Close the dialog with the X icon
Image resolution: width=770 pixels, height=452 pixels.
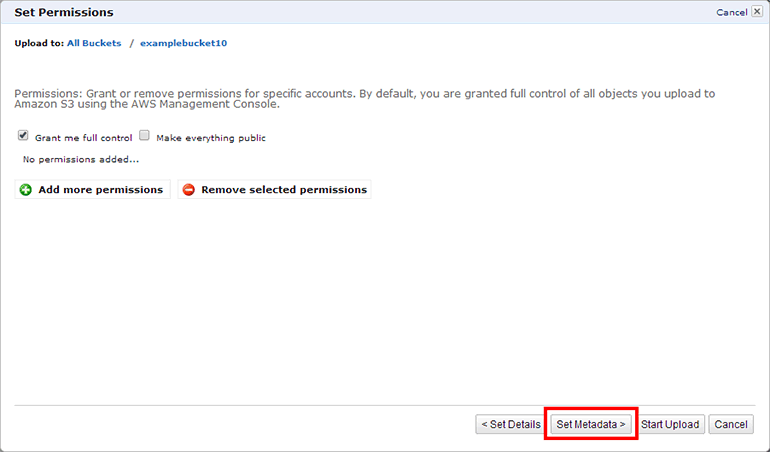click(757, 12)
